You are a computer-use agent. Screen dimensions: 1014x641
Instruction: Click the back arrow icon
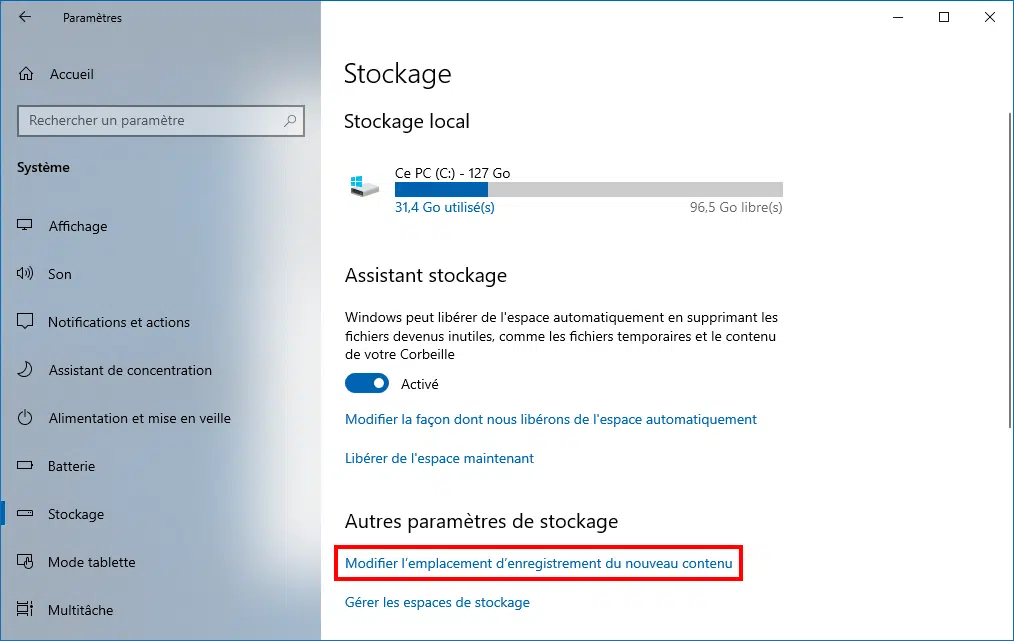point(25,17)
